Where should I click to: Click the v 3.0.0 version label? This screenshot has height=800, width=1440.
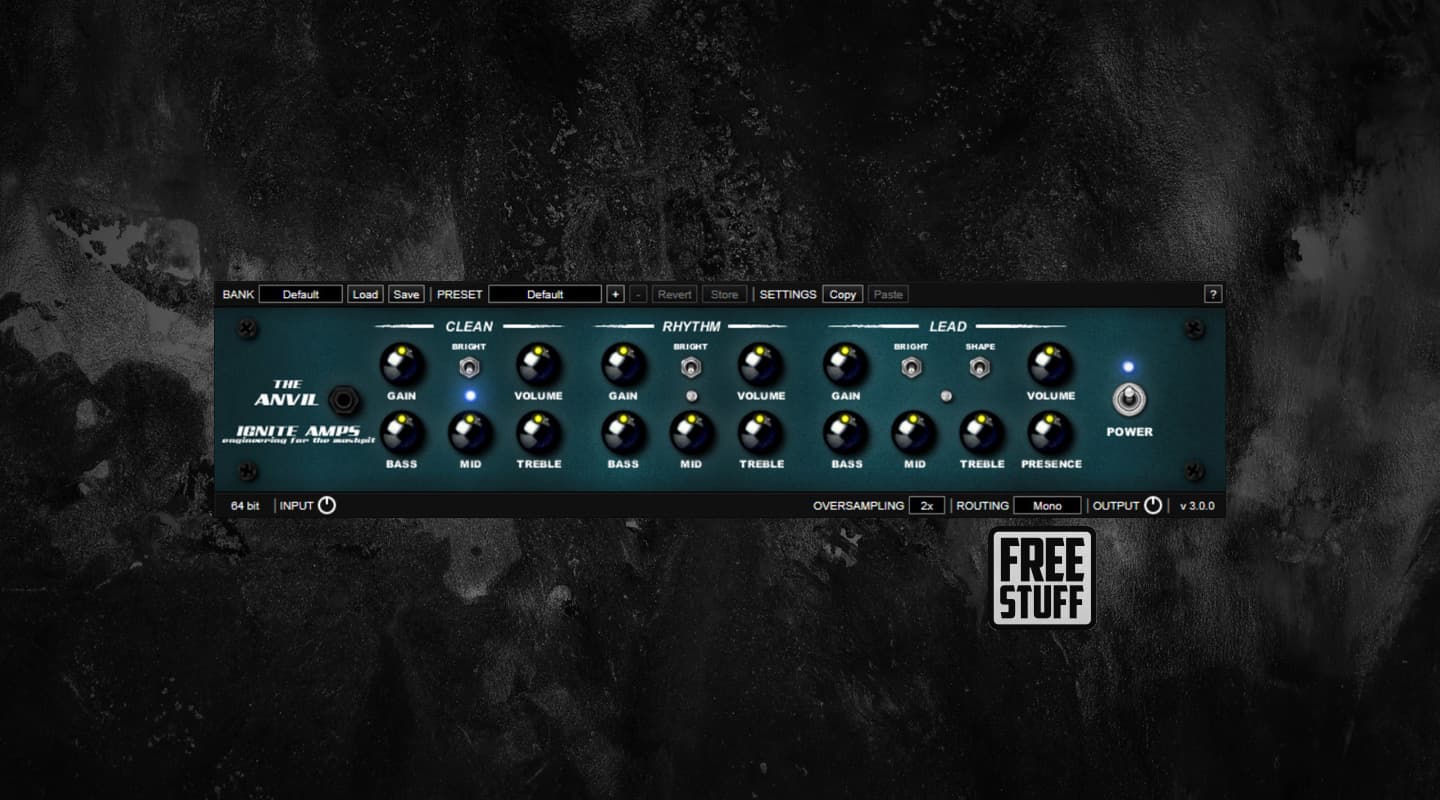[1197, 506]
